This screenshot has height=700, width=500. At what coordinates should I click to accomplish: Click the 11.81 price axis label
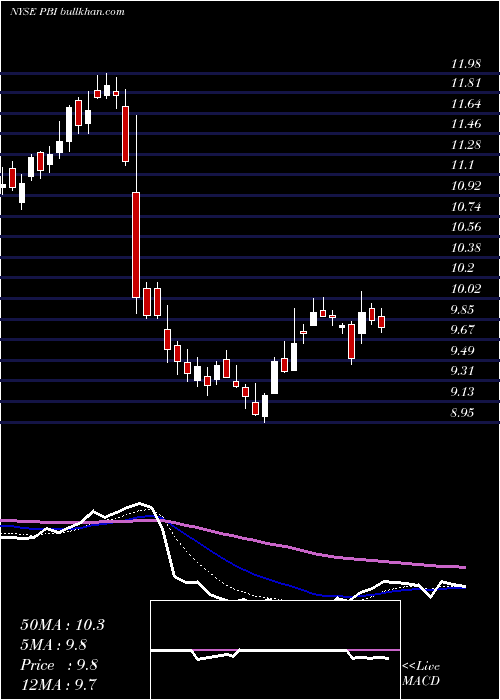tap(466, 83)
